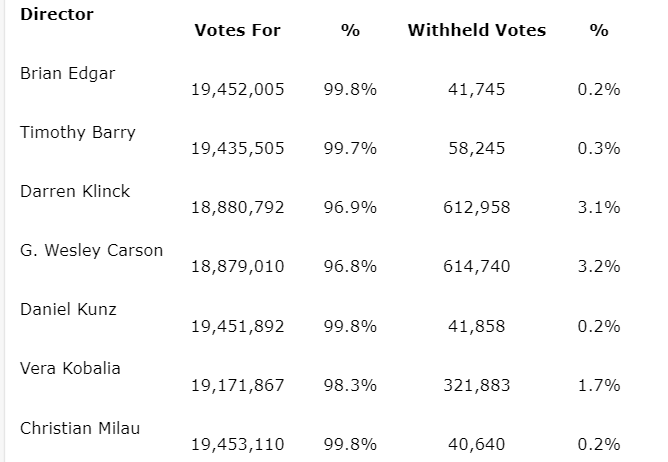Click Darren Klinck's 18,880,792 votes value
The height and width of the screenshot is (462, 668).
(237, 207)
